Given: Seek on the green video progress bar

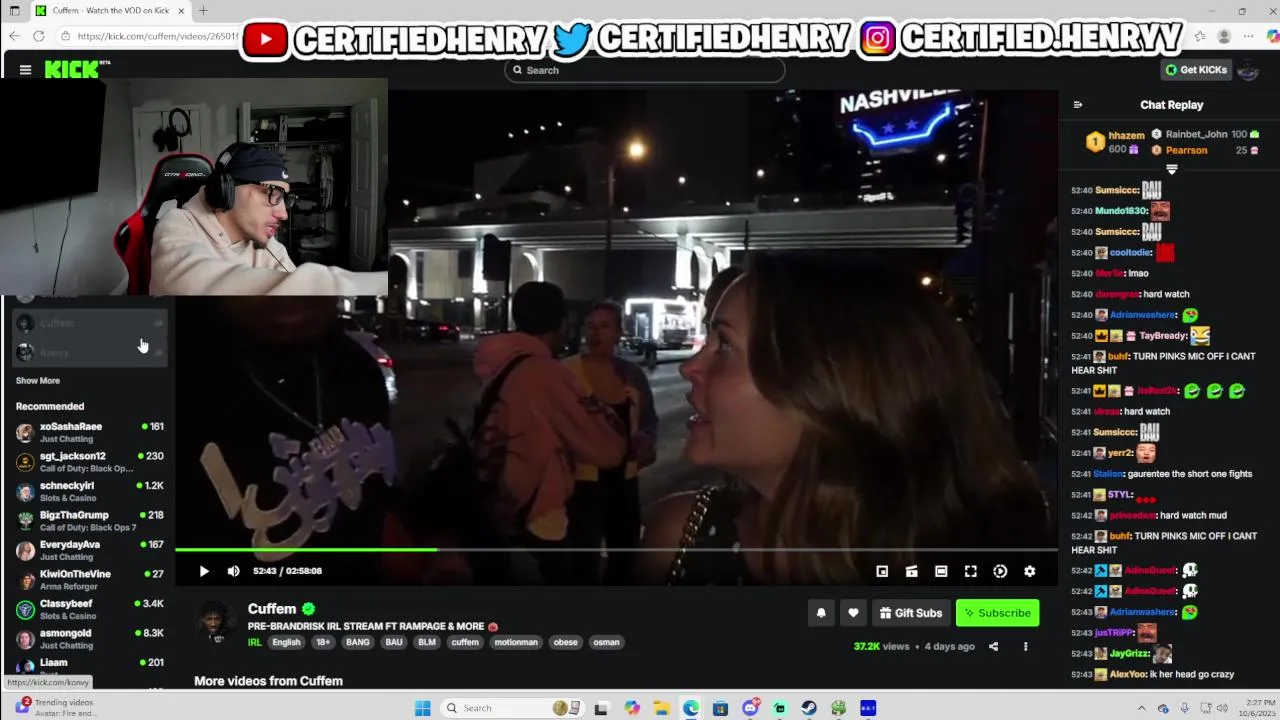Looking at the screenshot, I should (x=616, y=549).
